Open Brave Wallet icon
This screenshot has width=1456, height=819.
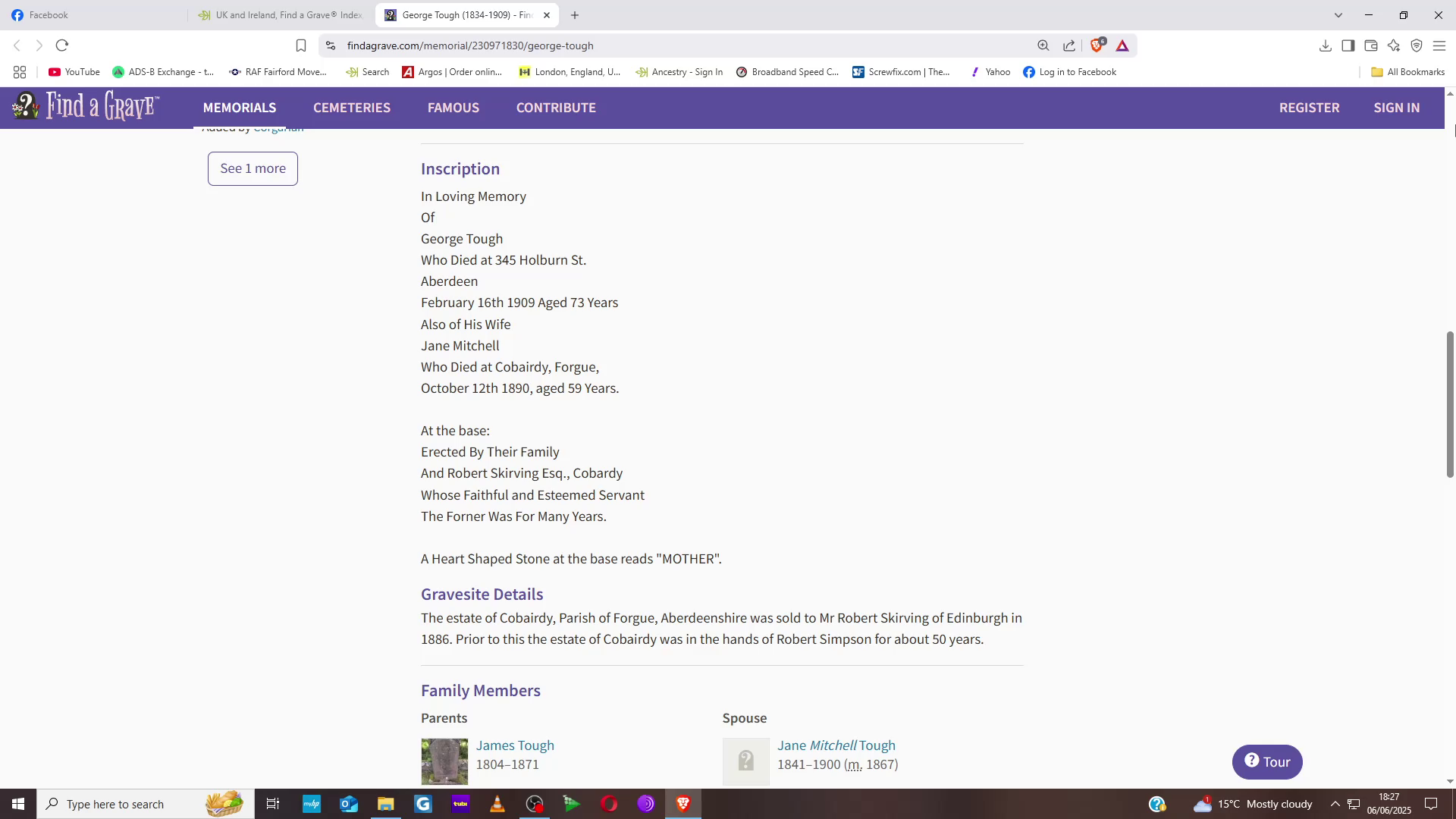point(1370,45)
